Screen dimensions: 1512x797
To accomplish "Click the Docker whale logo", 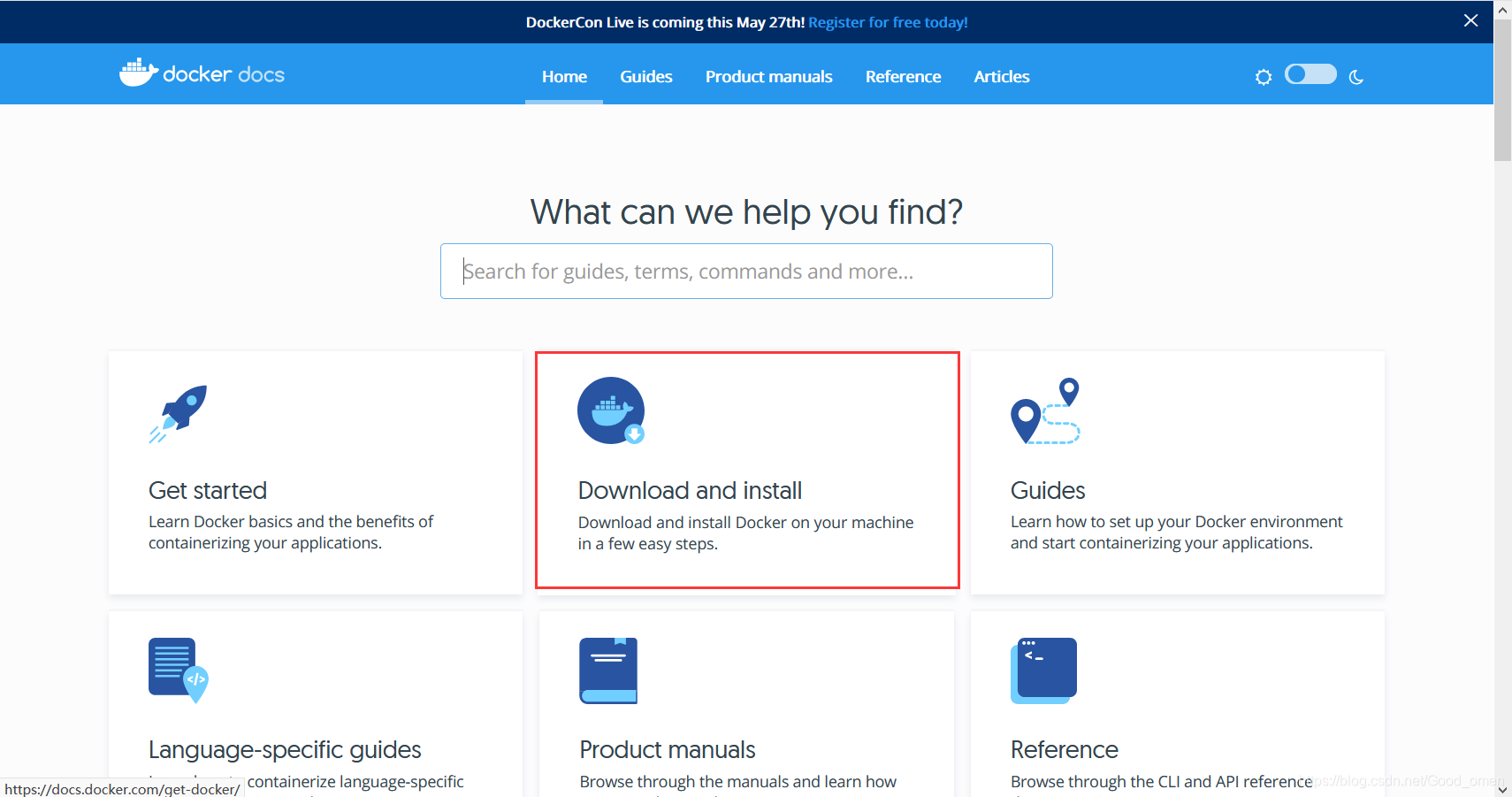I will tap(139, 73).
